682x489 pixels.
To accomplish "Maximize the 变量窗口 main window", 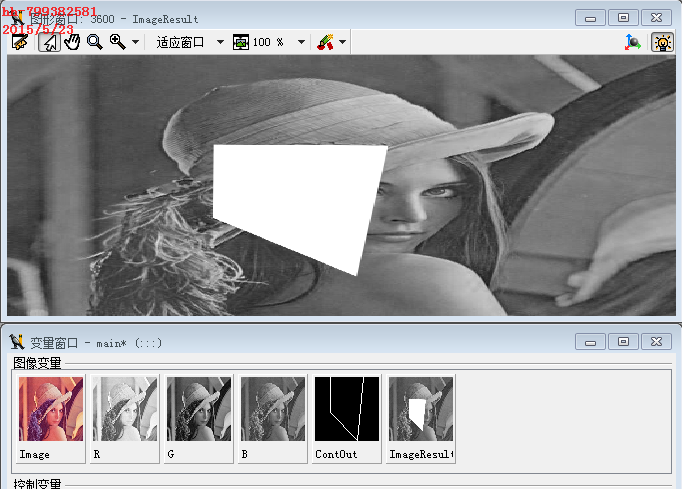I will pos(623,342).
